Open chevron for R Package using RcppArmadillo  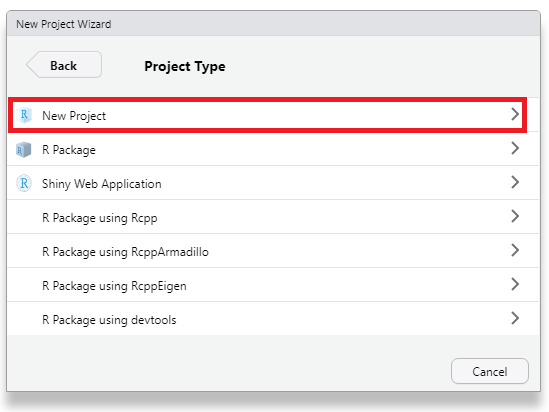coord(515,250)
